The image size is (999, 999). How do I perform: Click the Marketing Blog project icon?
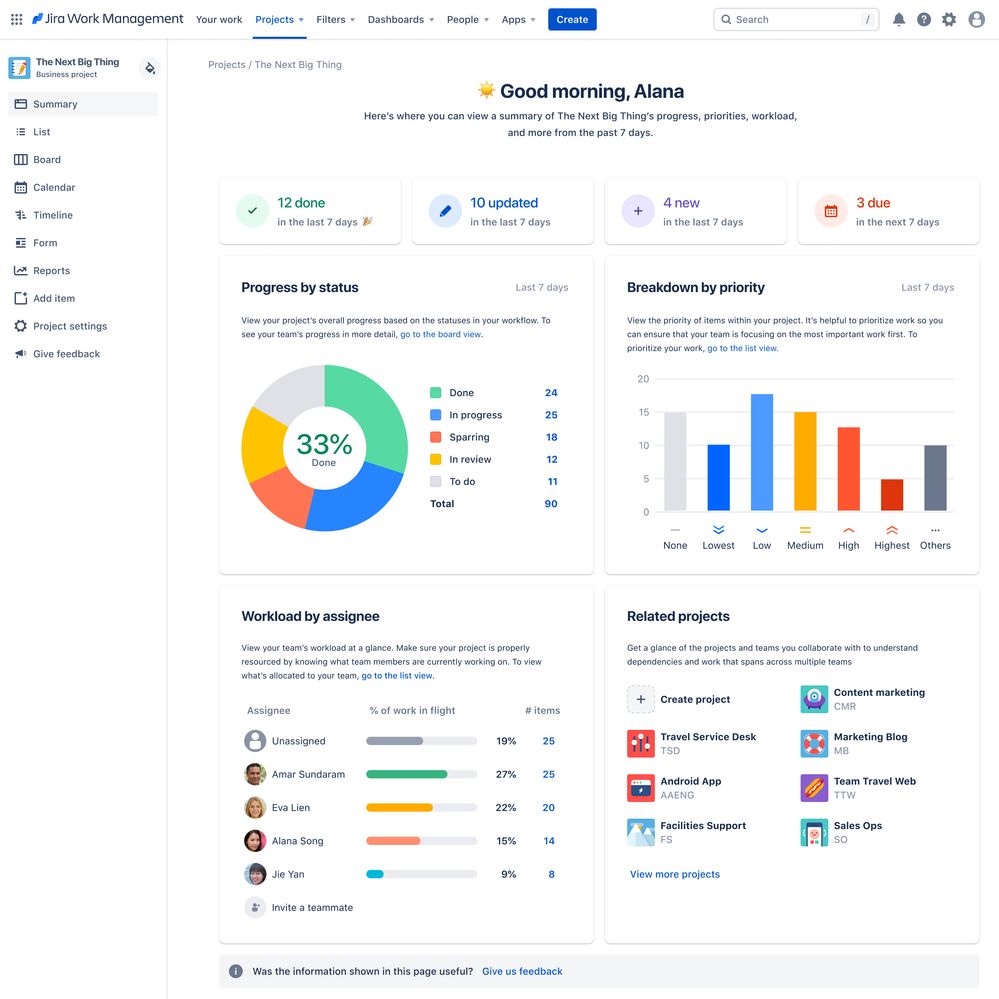click(x=814, y=744)
